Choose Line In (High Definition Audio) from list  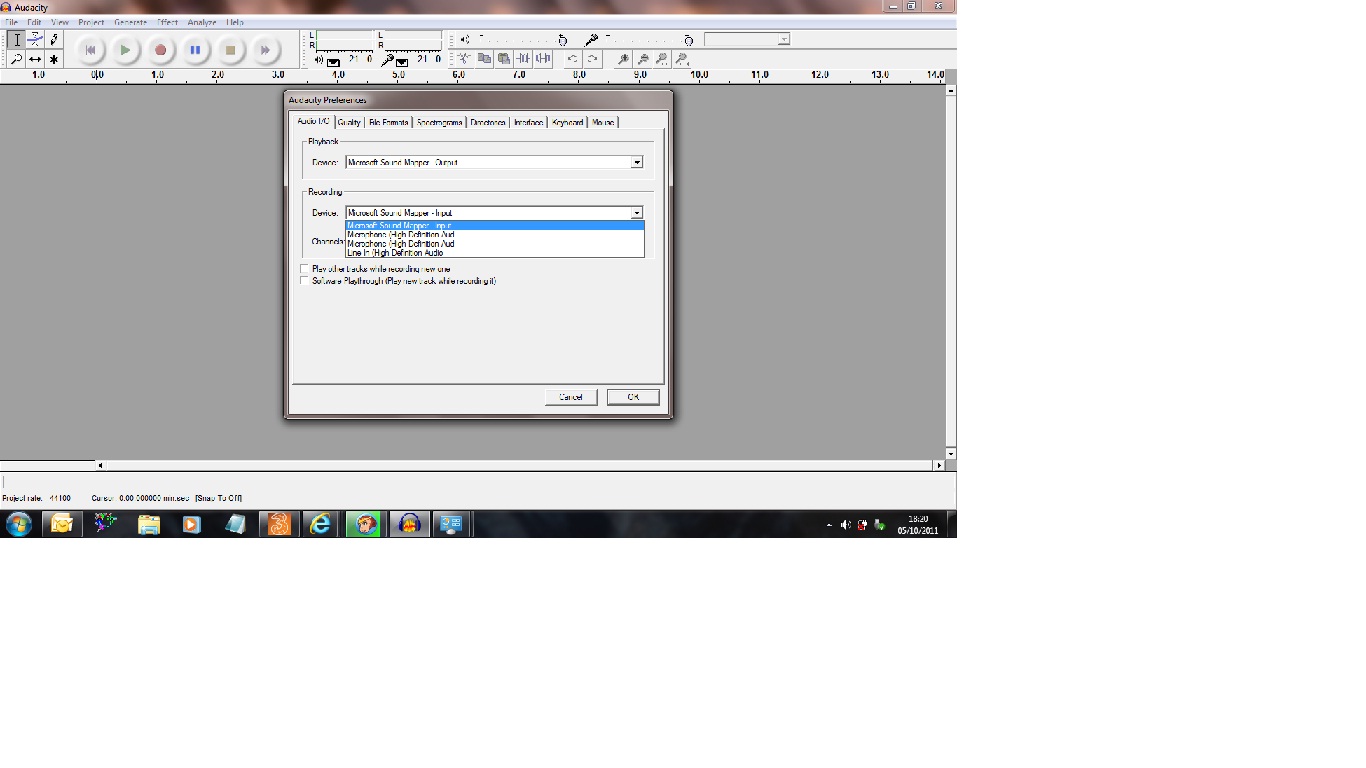394,253
